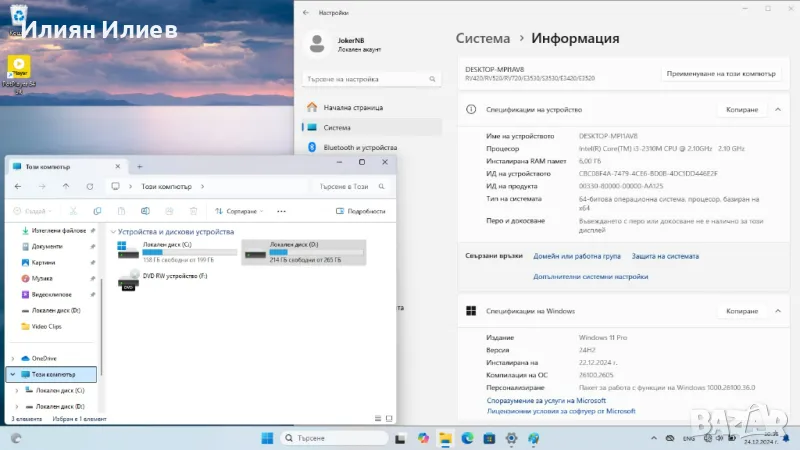800x450 pixels.
Task: Collapse the Windows specifications section
Action: tap(778, 311)
